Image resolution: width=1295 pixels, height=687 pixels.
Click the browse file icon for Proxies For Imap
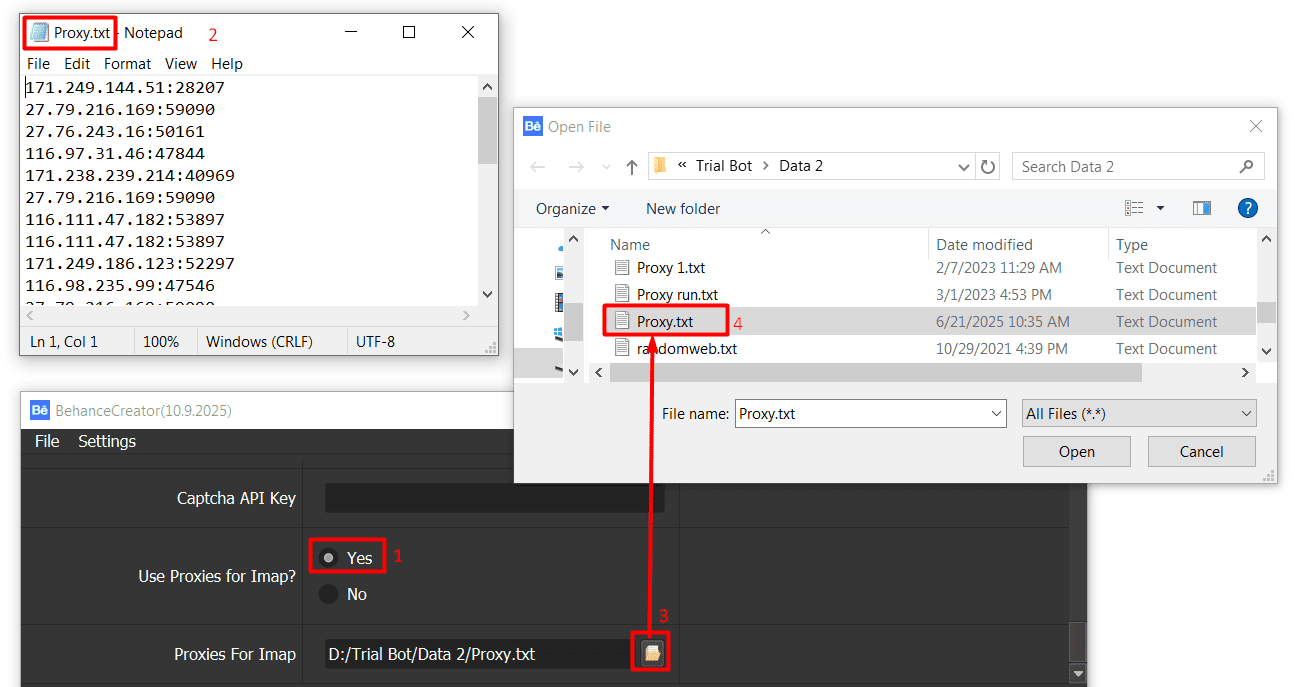click(652, 653)
